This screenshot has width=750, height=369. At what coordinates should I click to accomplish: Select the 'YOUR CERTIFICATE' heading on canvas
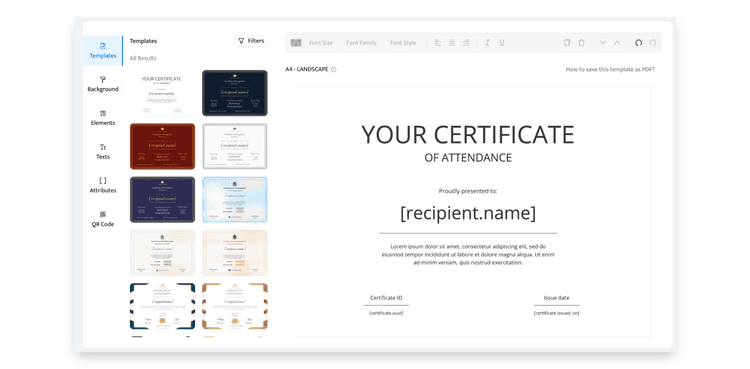tap(467, 134)
